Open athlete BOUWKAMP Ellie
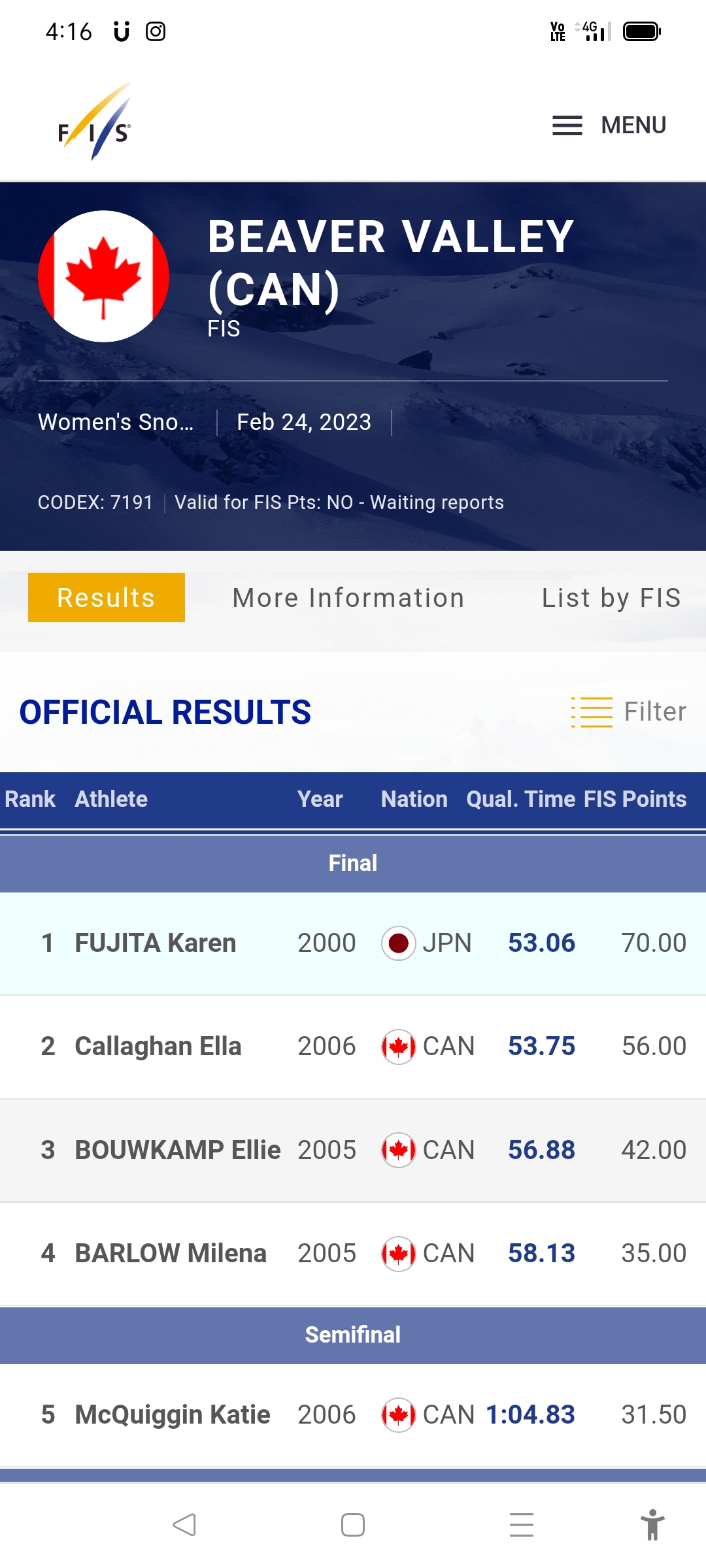 click(x=178, y=1150)
